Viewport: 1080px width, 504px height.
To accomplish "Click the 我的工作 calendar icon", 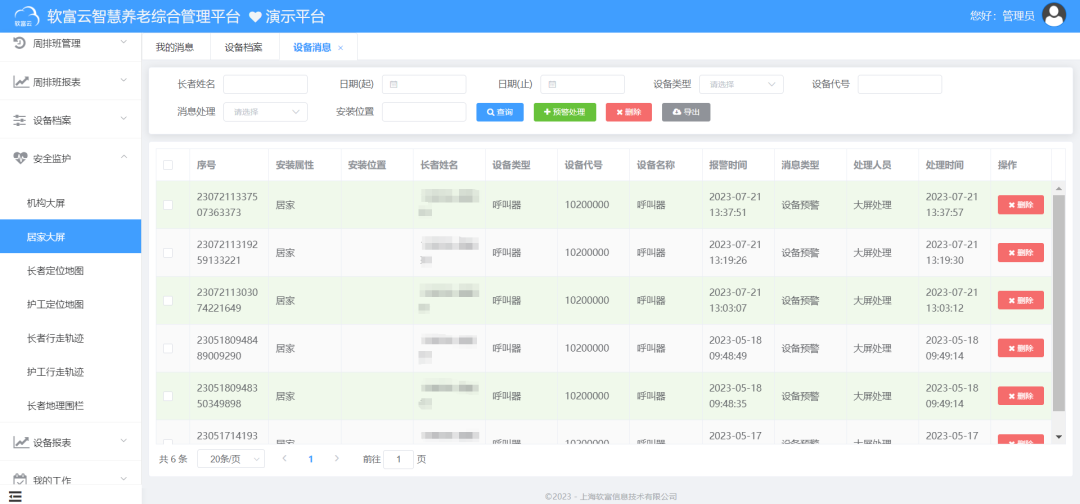I will [21, 480].
